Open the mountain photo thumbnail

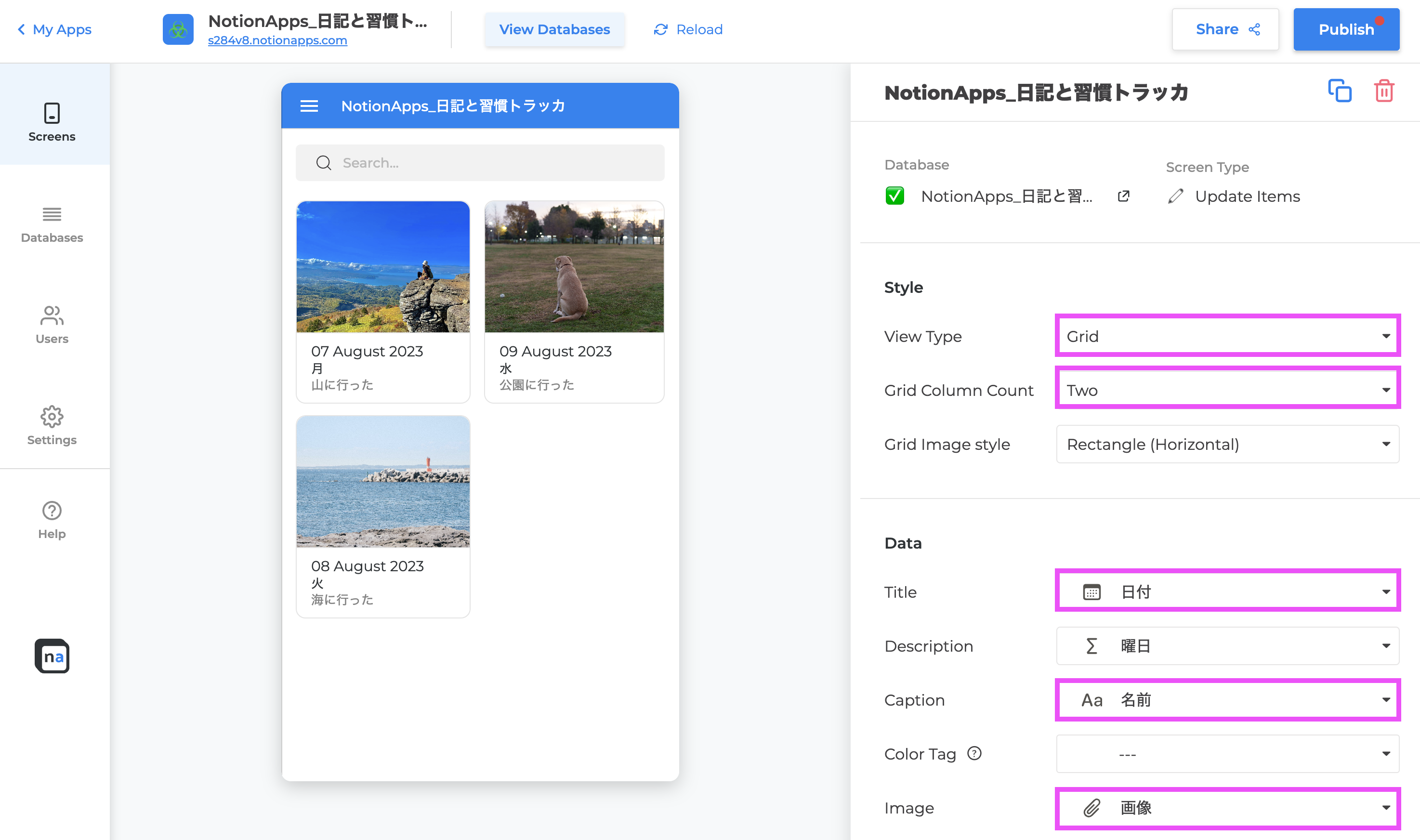coord(383,267)
